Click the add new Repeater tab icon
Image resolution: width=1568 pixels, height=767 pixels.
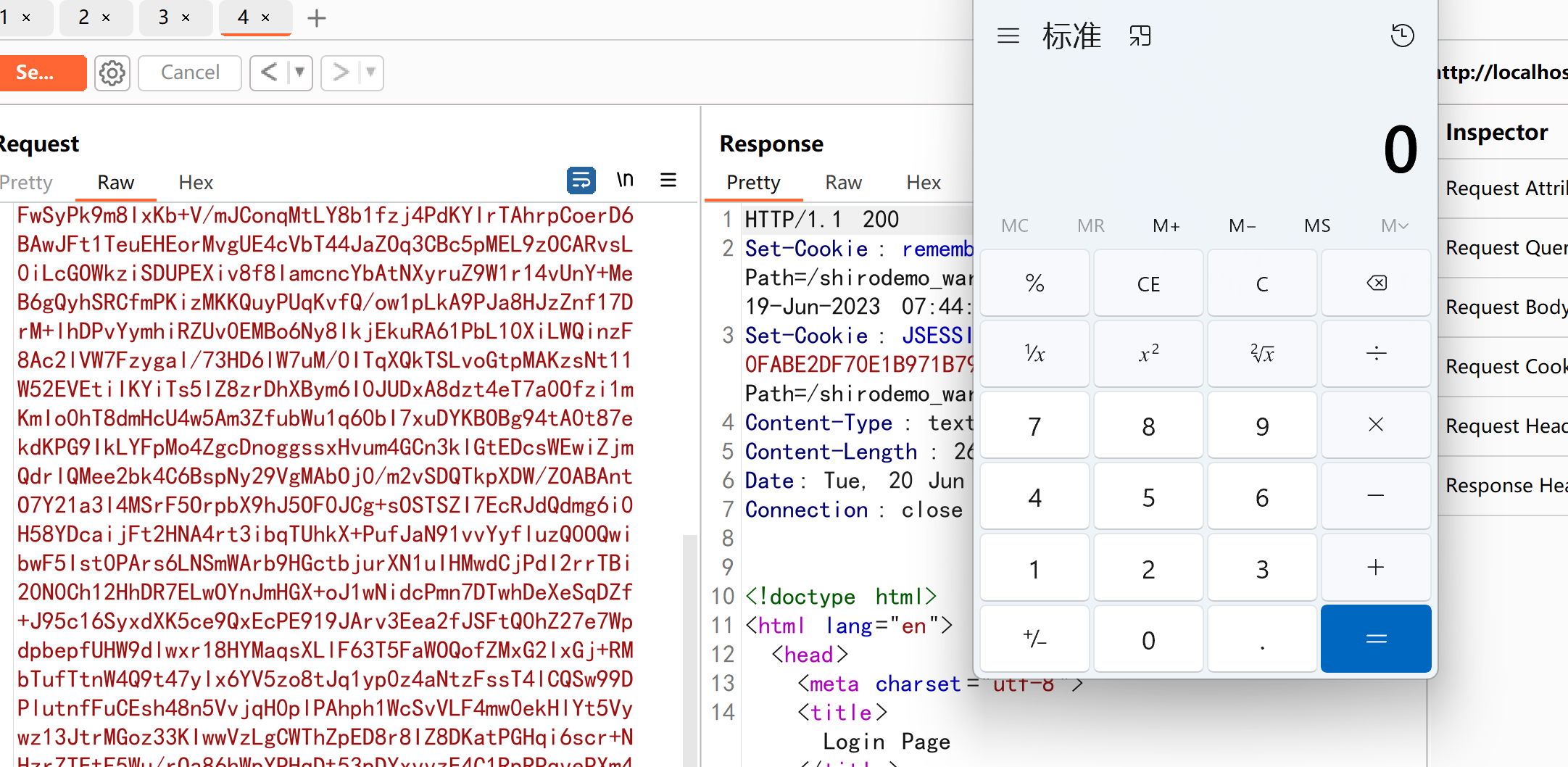pos(317,18)
